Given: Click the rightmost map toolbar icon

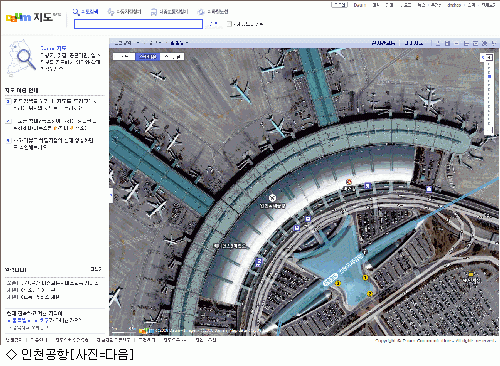Looking at the screenshot, I should pos(494,43).
